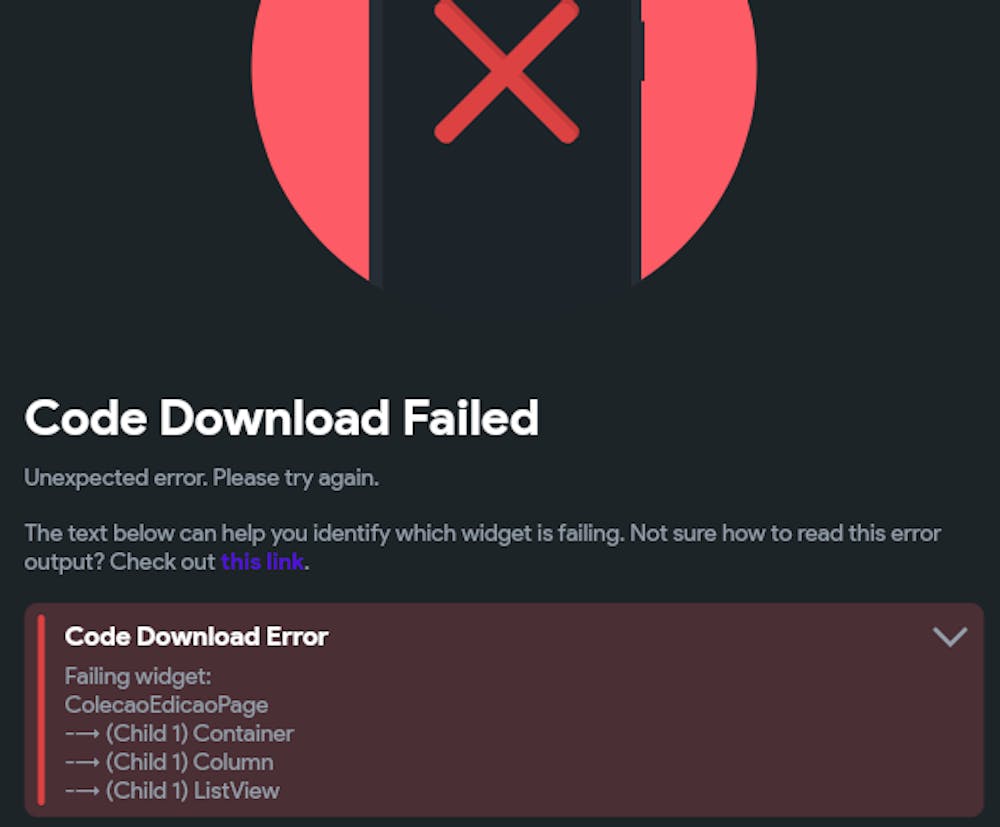
Task: Click the left half of the red circle
Action: [x=311, y=128]
